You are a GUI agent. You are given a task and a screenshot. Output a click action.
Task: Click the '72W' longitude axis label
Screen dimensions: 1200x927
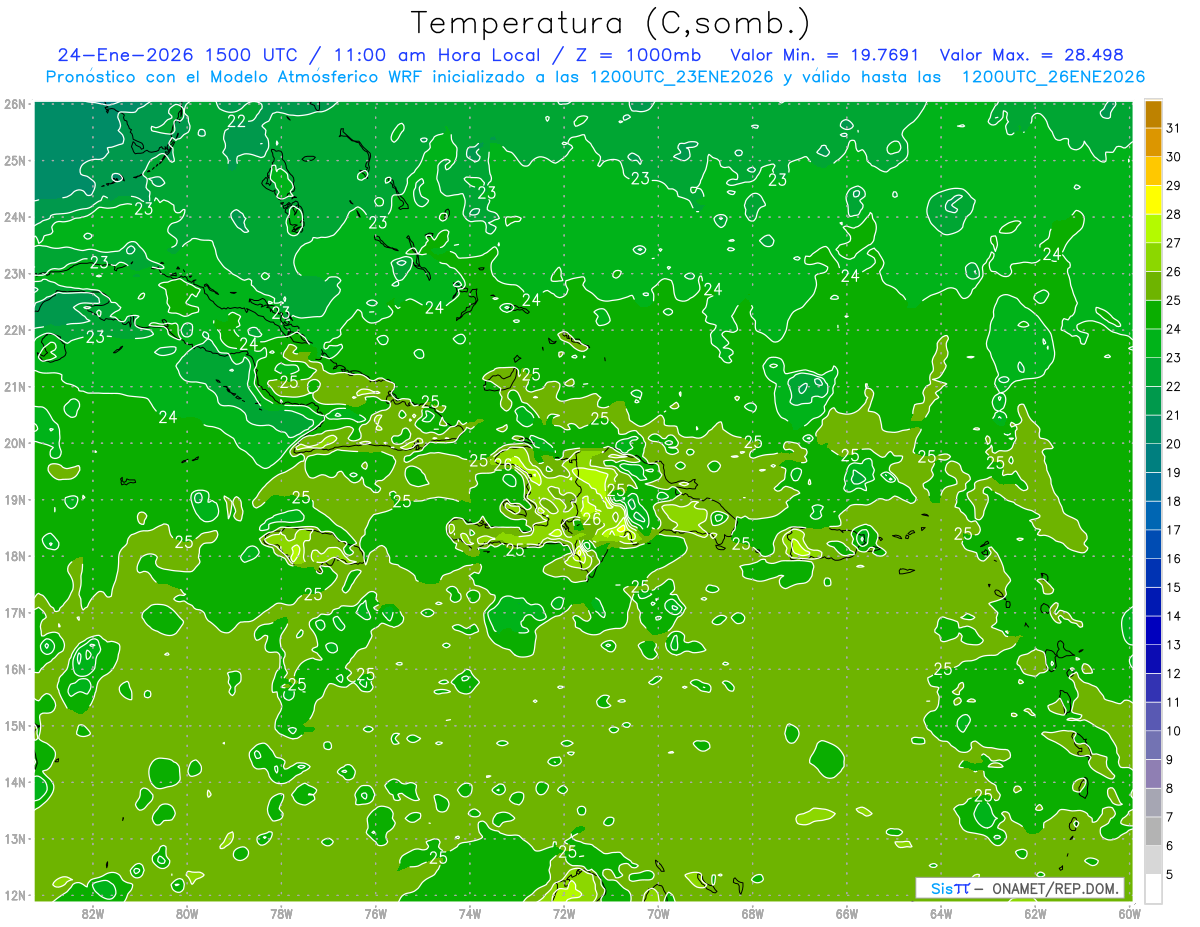563,913
